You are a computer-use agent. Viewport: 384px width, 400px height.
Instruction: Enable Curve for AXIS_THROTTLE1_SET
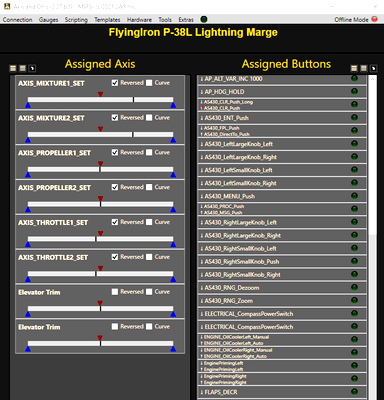(149, 222)
